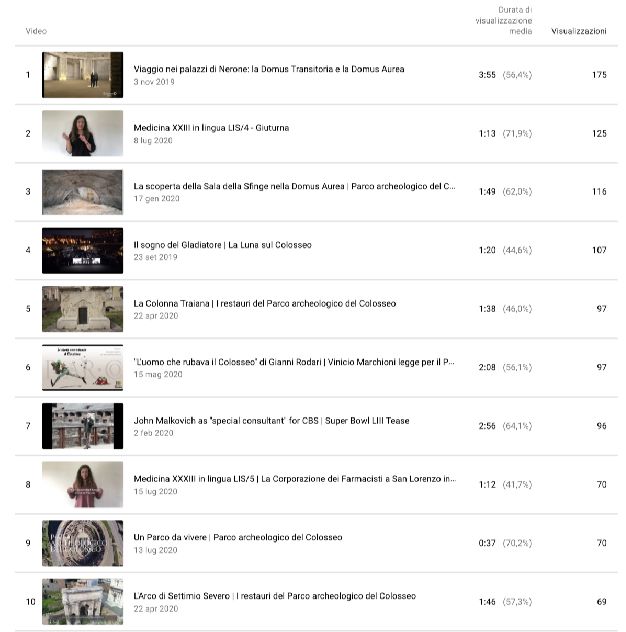Viewport: 626px width, 632px height.
Task: Open the Sala della Sfinge video thumbnail
Action: [x=82, y=192]
